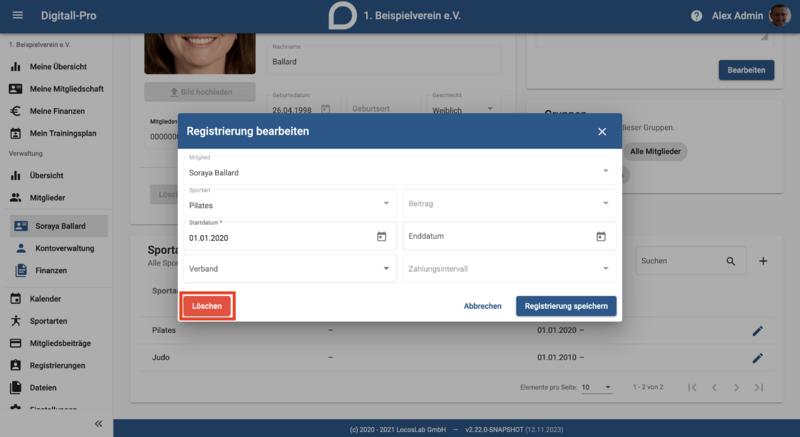The height and width of the screenshot is (437, 800).
Task: Click the help question mark icon
Action: point(696,16)
